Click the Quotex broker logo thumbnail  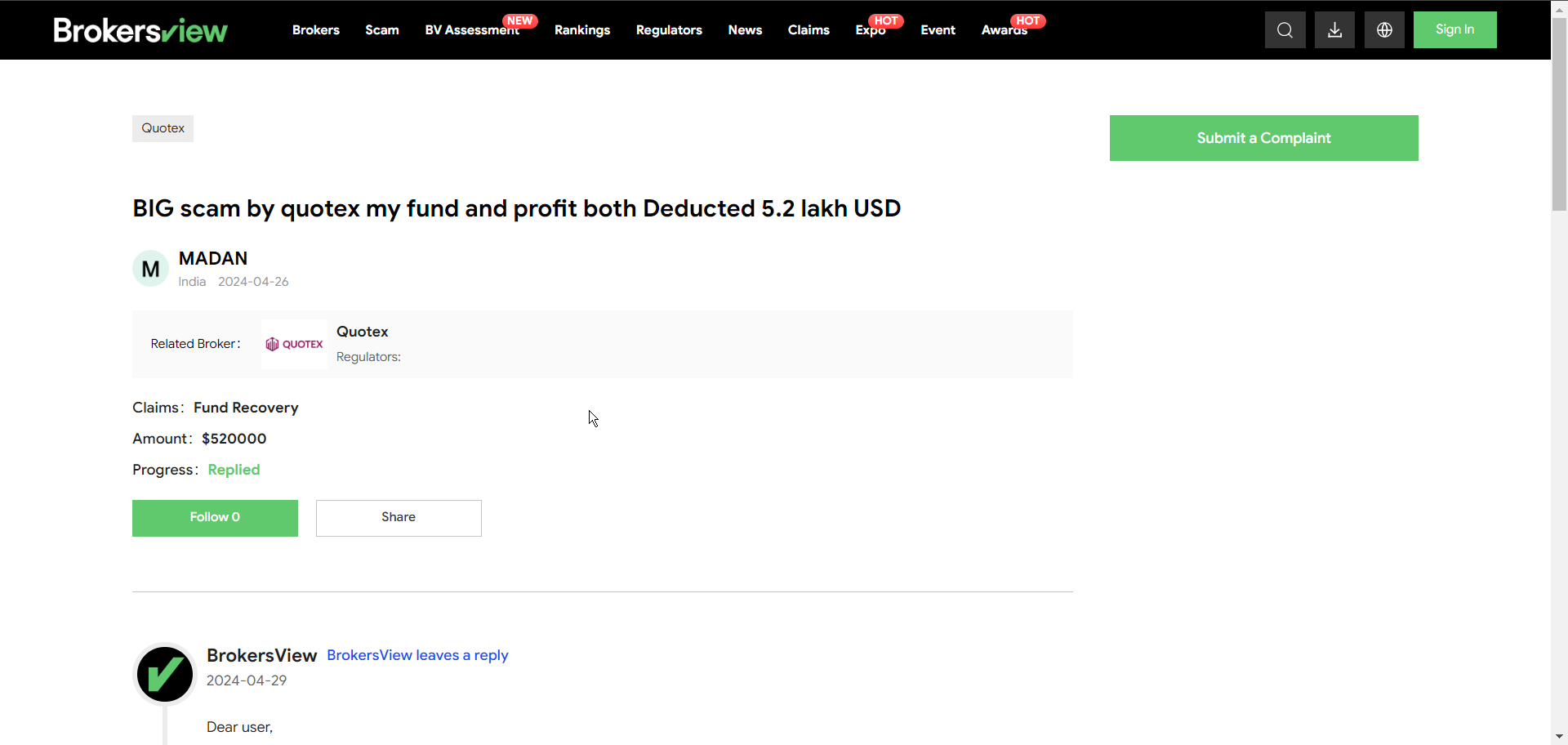[294, 344]
